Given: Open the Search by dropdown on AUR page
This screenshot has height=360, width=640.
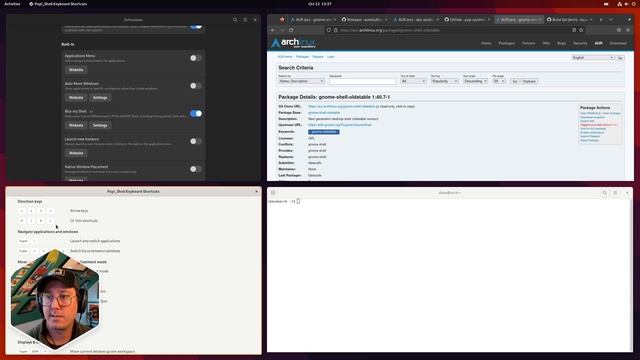Looking at the screenshot, I should (x=301, y=81).
